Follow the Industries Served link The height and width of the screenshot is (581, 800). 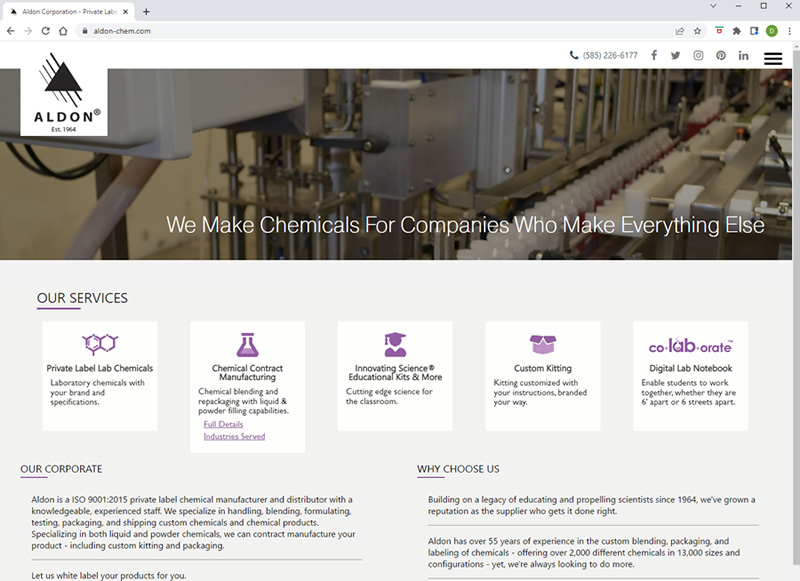point(234,437)
